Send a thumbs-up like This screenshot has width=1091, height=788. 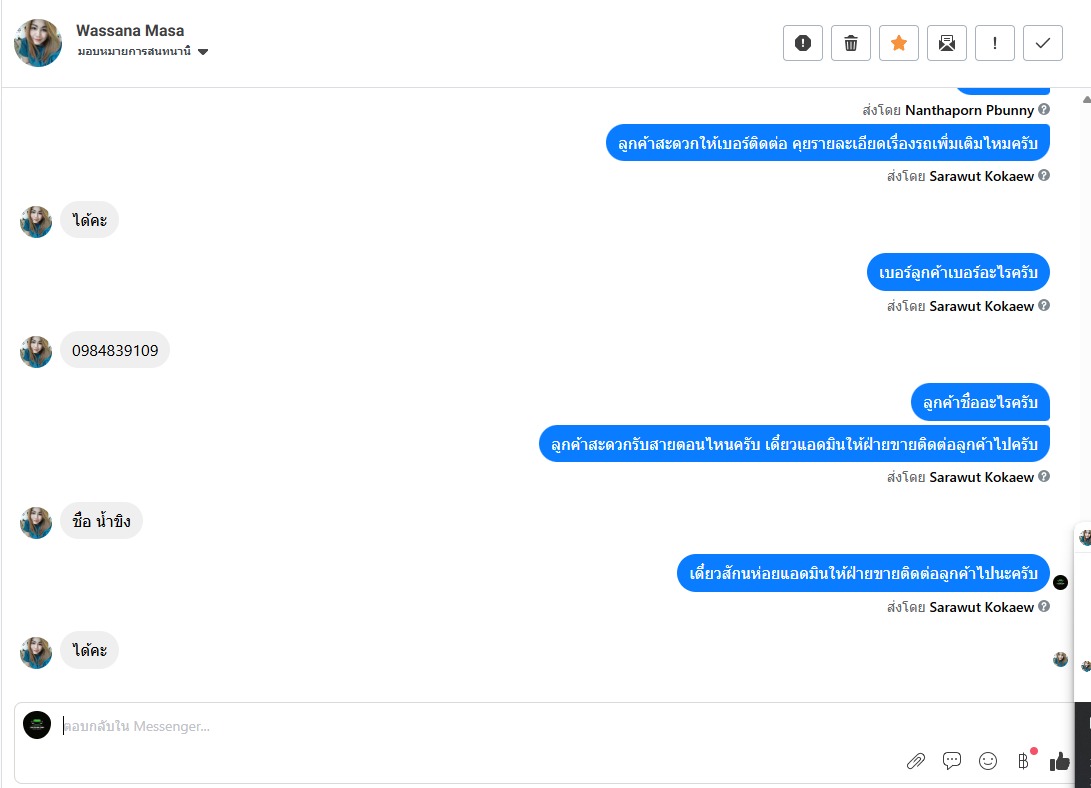(1060, 761)
